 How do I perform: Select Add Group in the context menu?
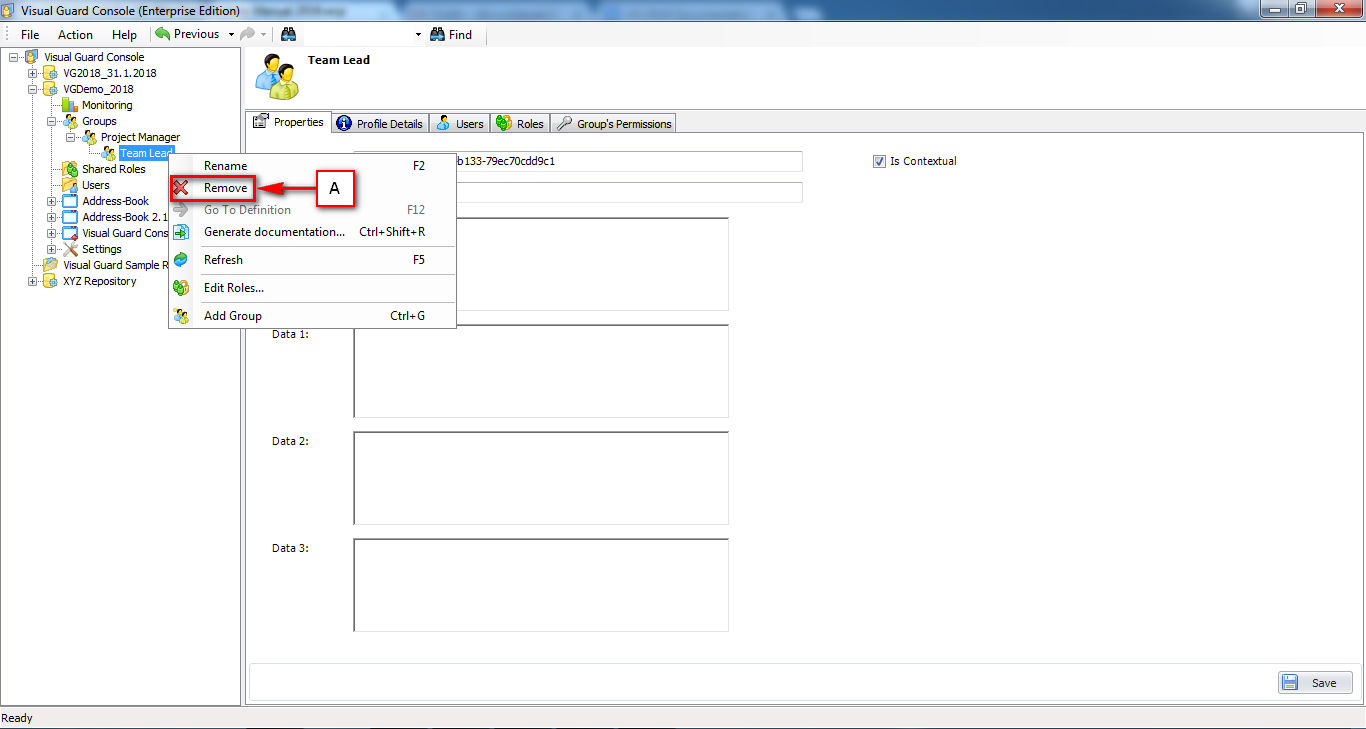(x=232, y=316)
